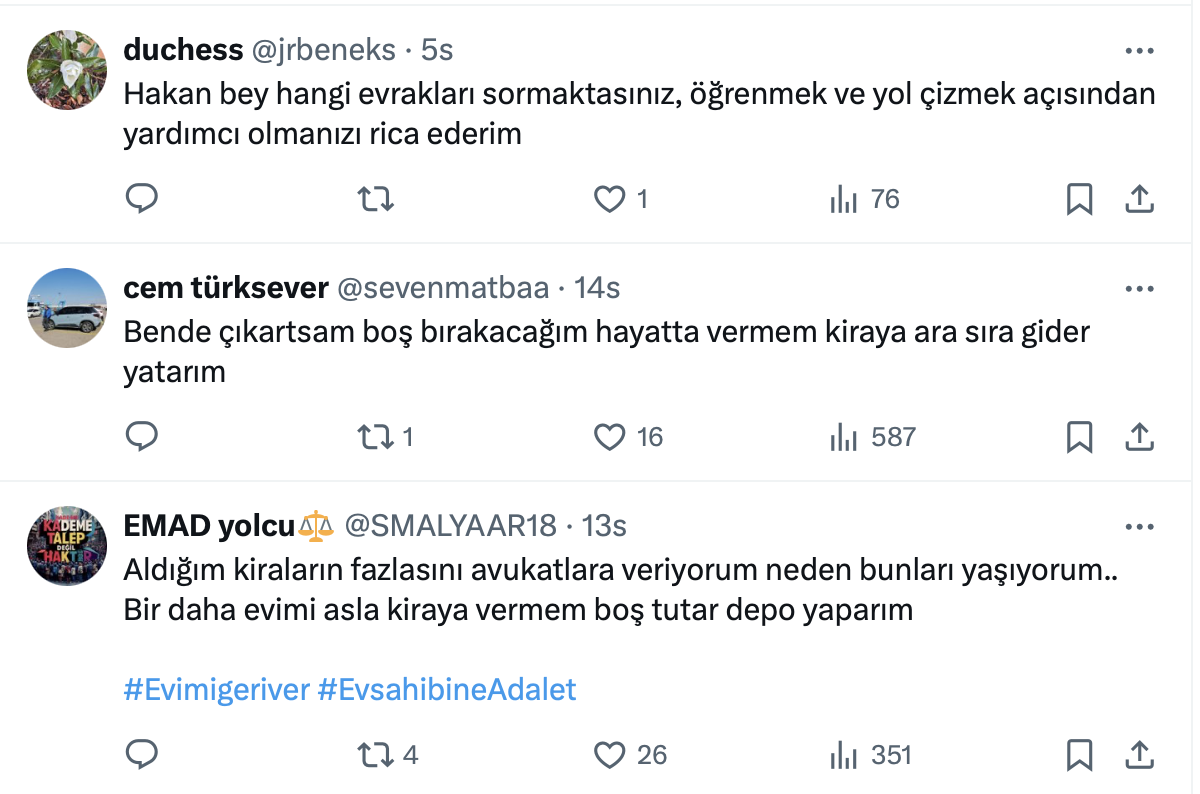Open the #Evimigeriver hashtag
This screenshot has height=794, width=1200.
pos(216,689)
